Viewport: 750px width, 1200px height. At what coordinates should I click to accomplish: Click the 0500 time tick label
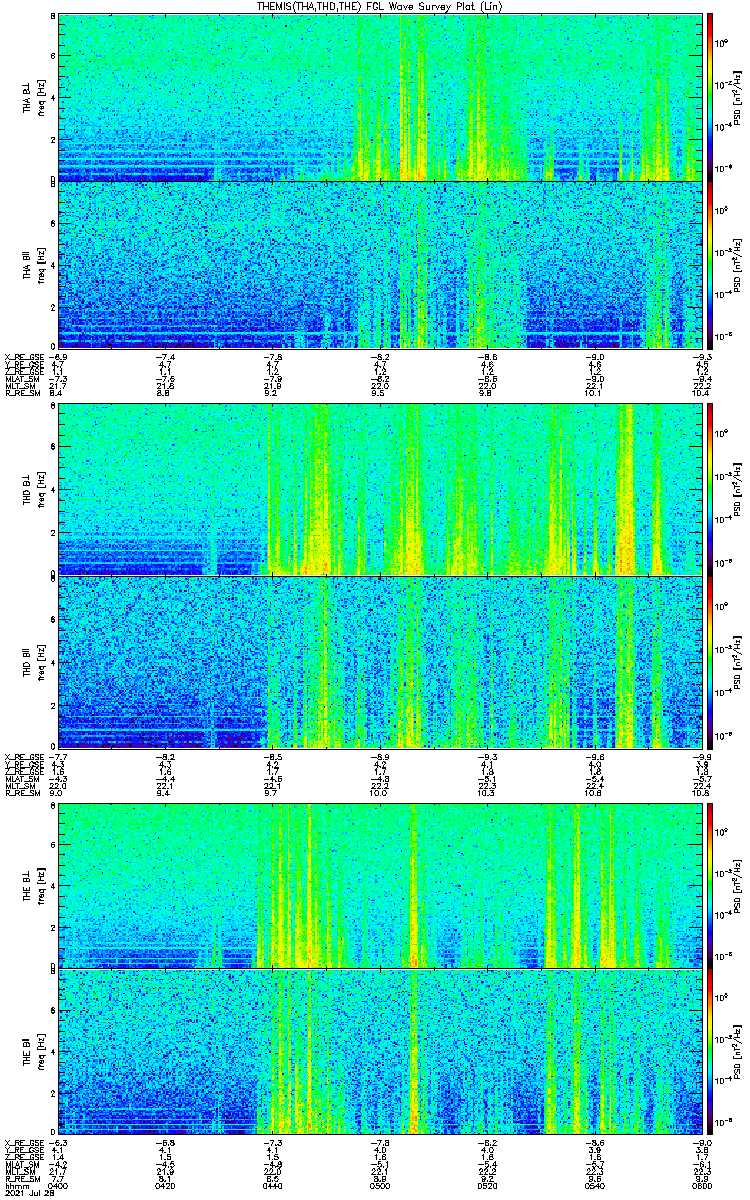click(x=380, y=1184)
